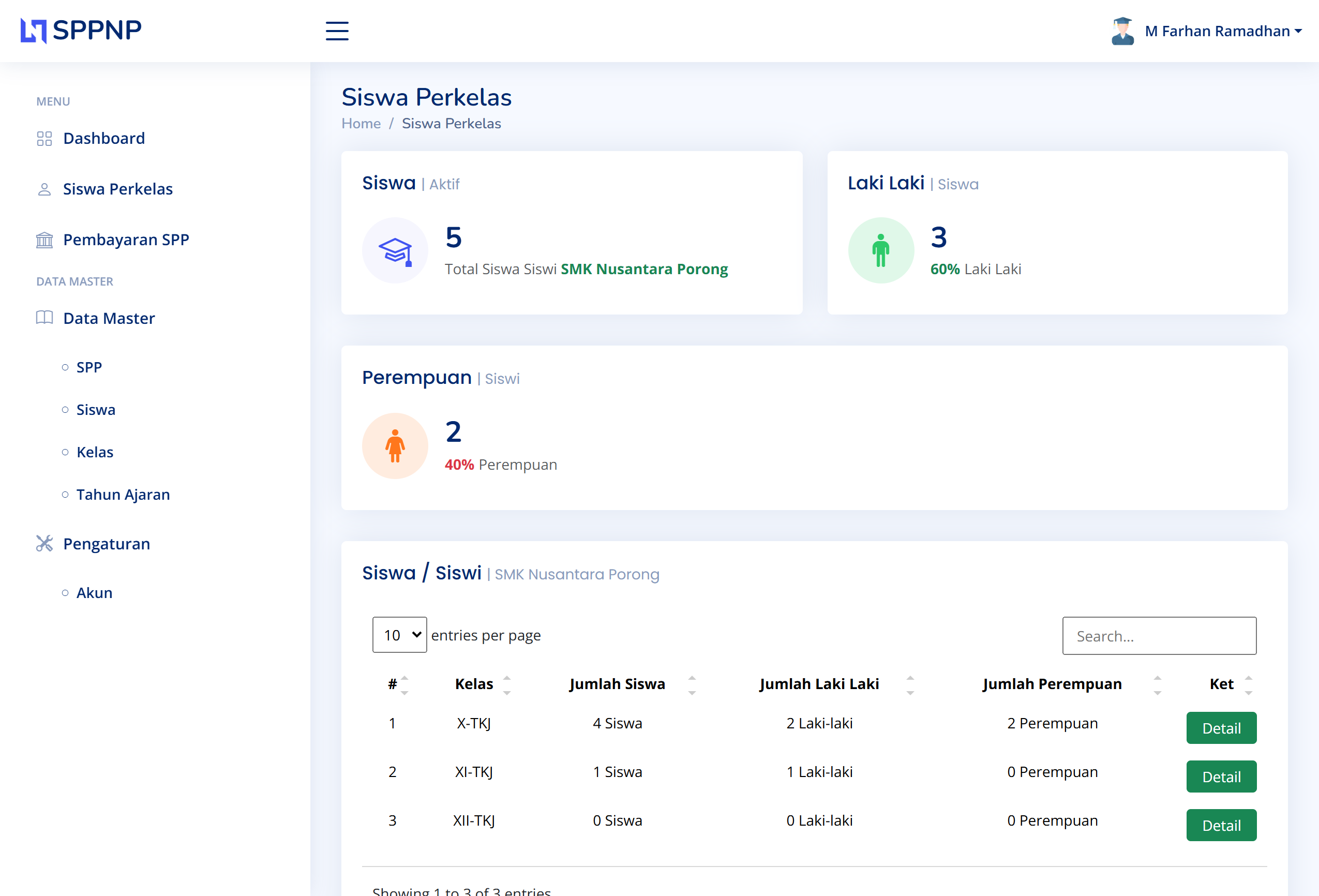Open M Farhan Ramadhan profile dropdown
The width and height of the screenshot is (1319, 896).
click(x=1222, y=31)
